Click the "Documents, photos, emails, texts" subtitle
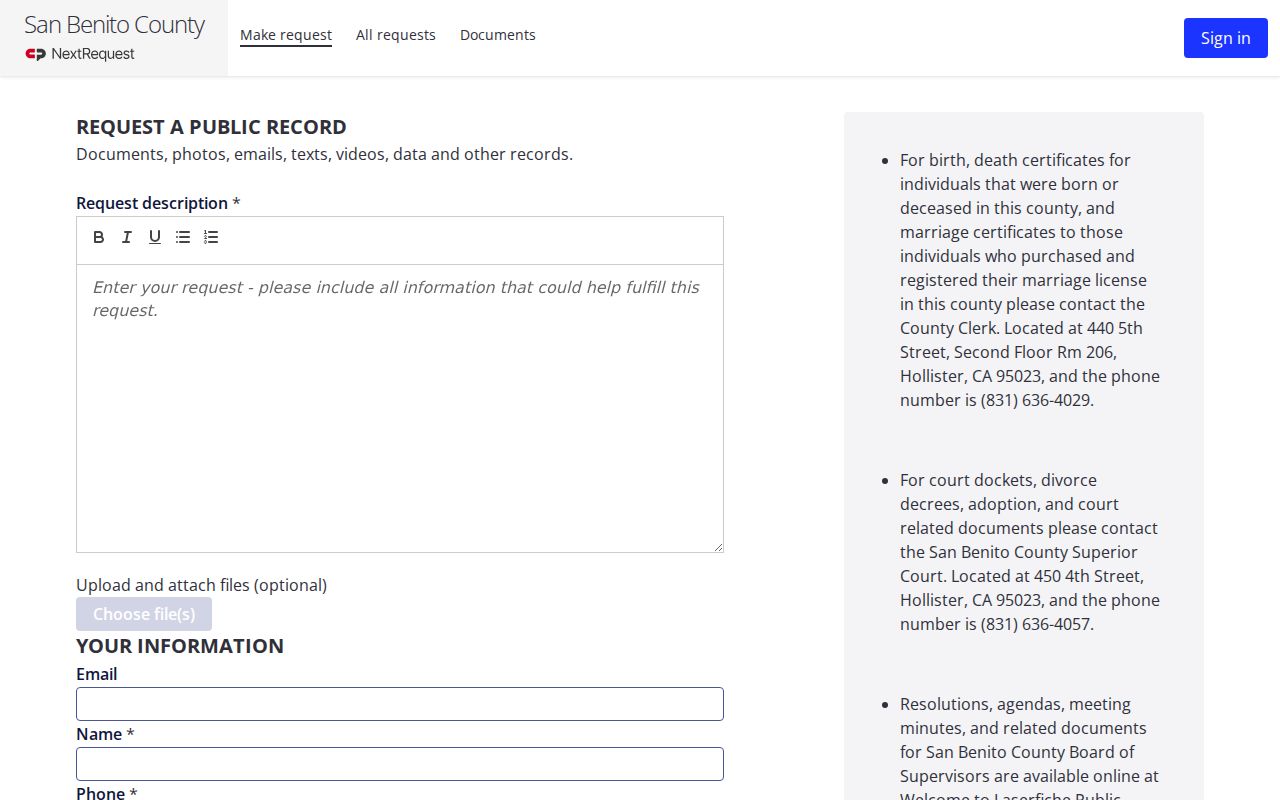The image size is (1280, 800). [x=325, y=154]
